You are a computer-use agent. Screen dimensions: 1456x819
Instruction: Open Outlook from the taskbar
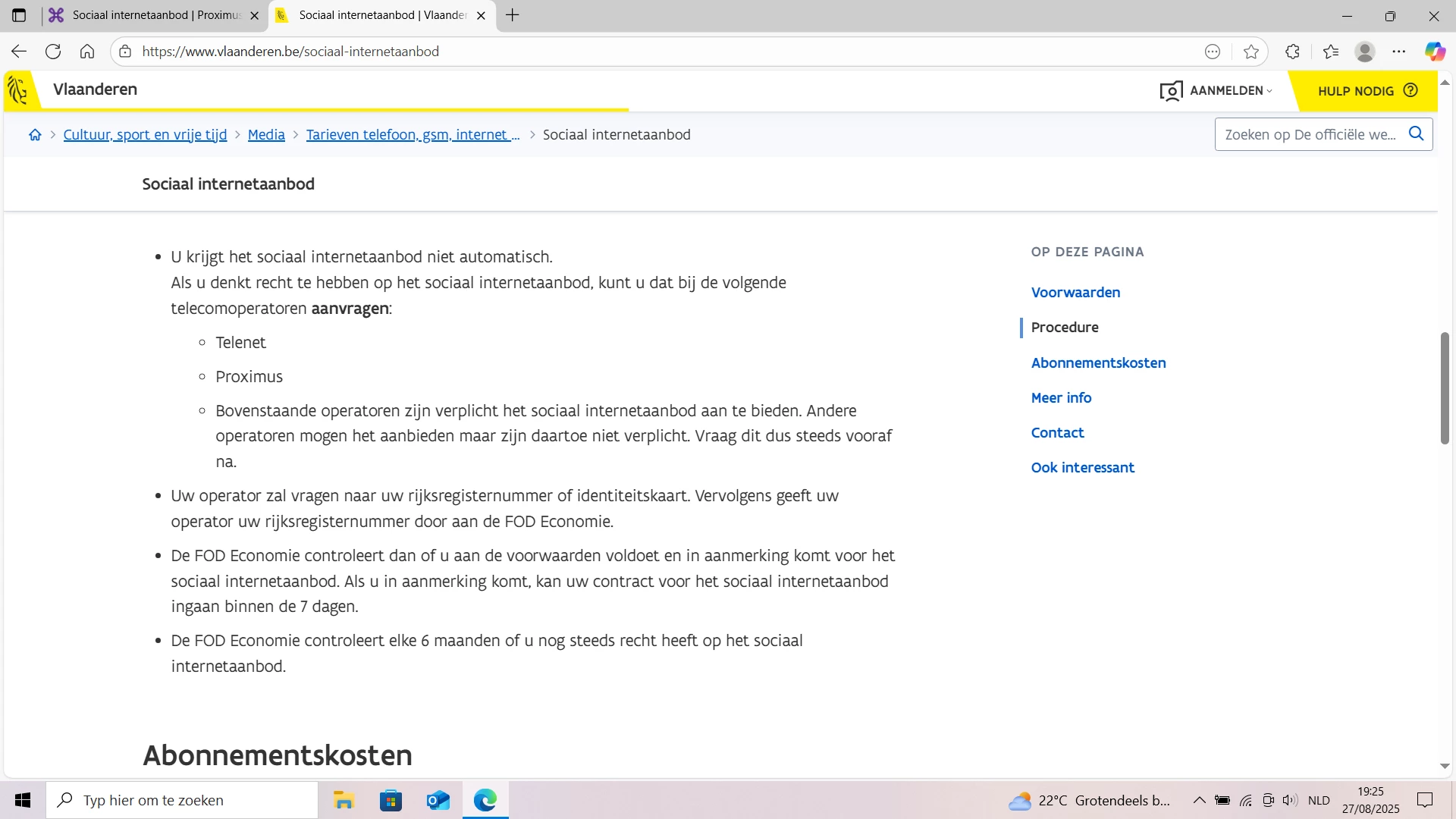click(x=438, y=800)
